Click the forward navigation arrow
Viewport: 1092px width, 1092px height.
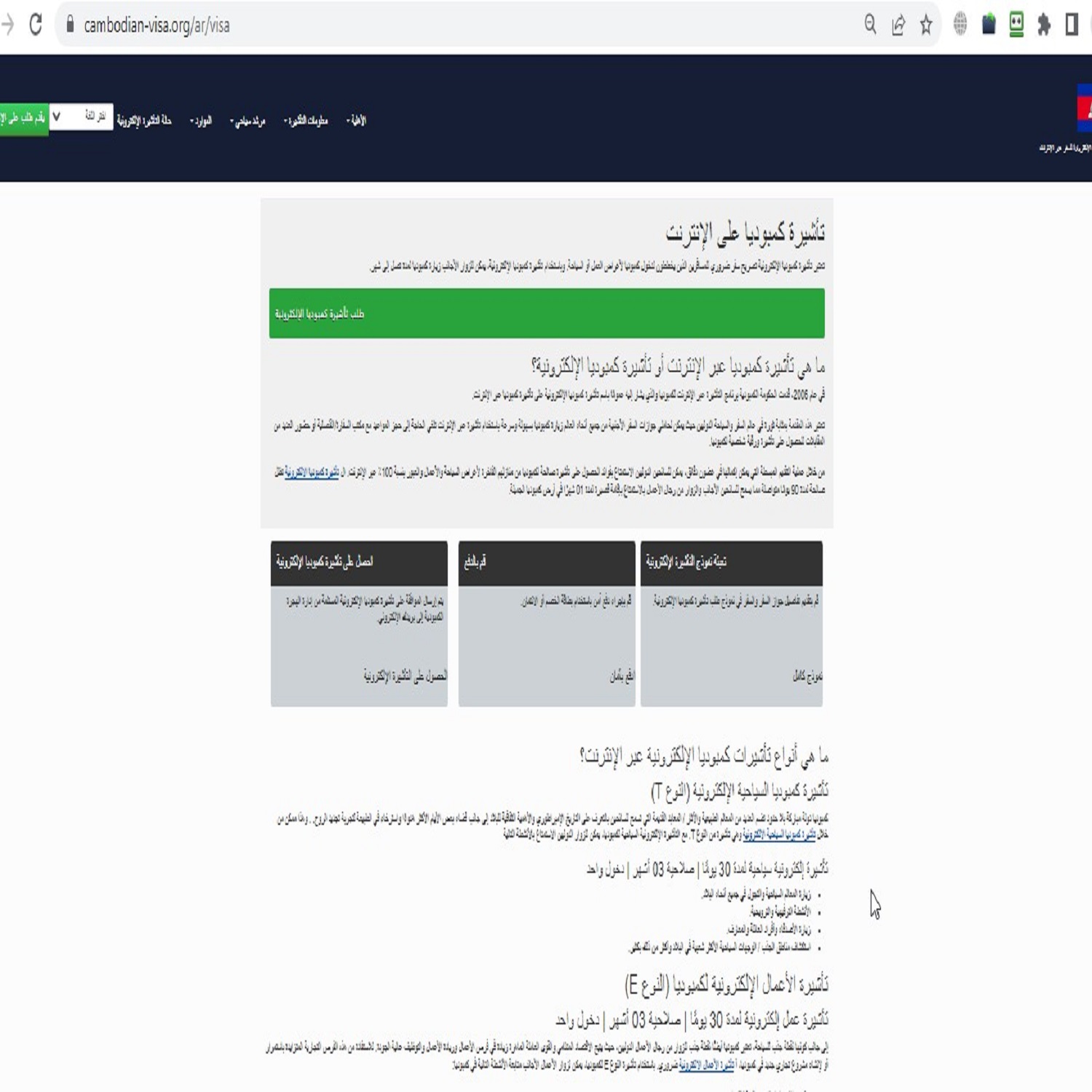click(7, 25)
